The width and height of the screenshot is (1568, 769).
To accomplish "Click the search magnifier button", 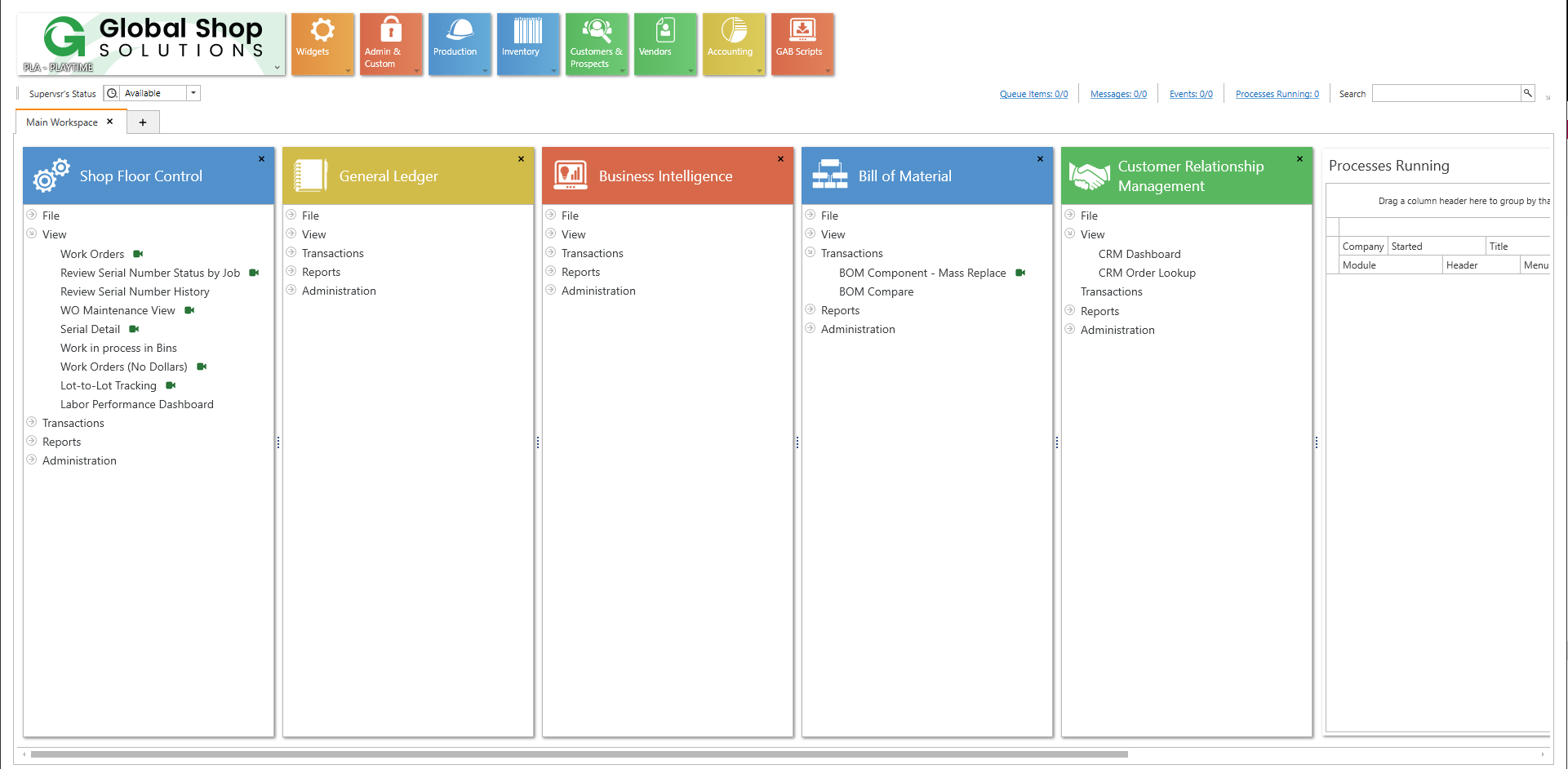I will pos(1527,93).
